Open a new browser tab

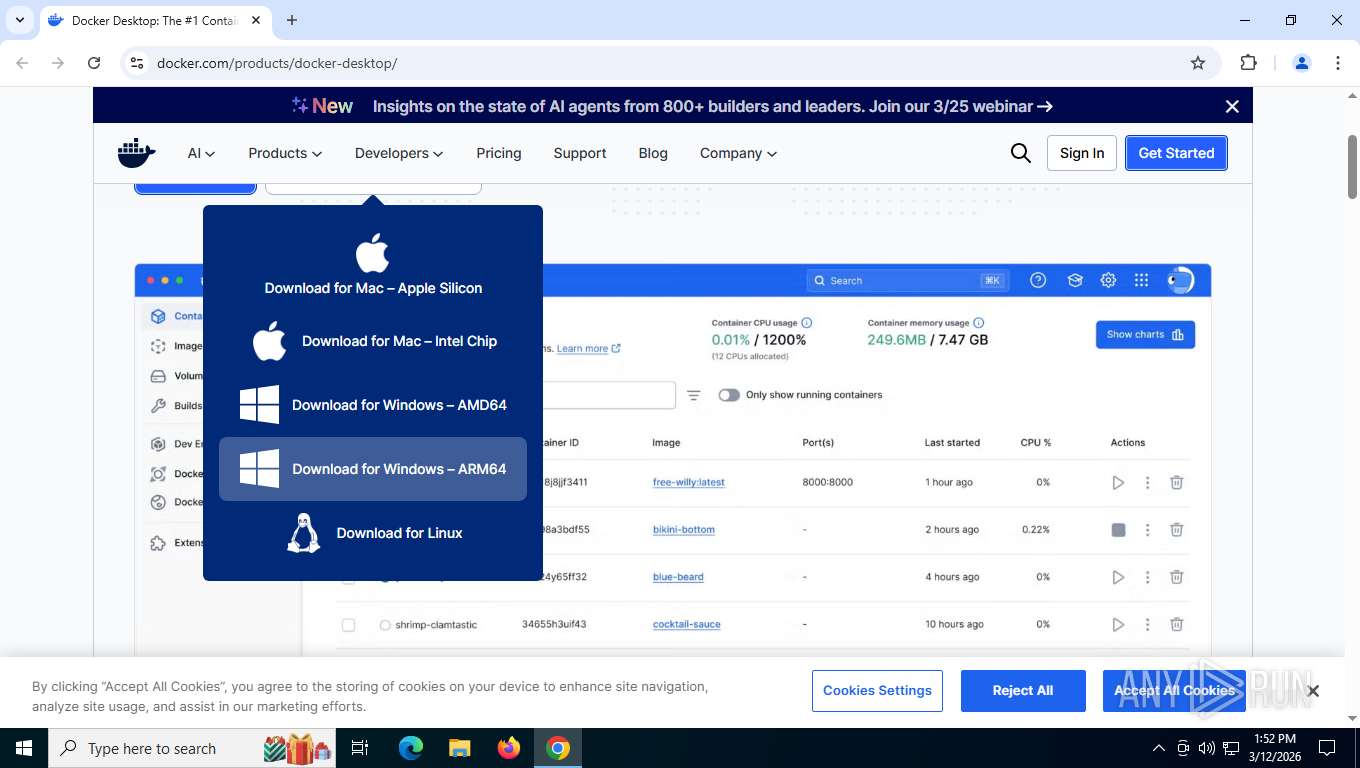tap(292, 20)
